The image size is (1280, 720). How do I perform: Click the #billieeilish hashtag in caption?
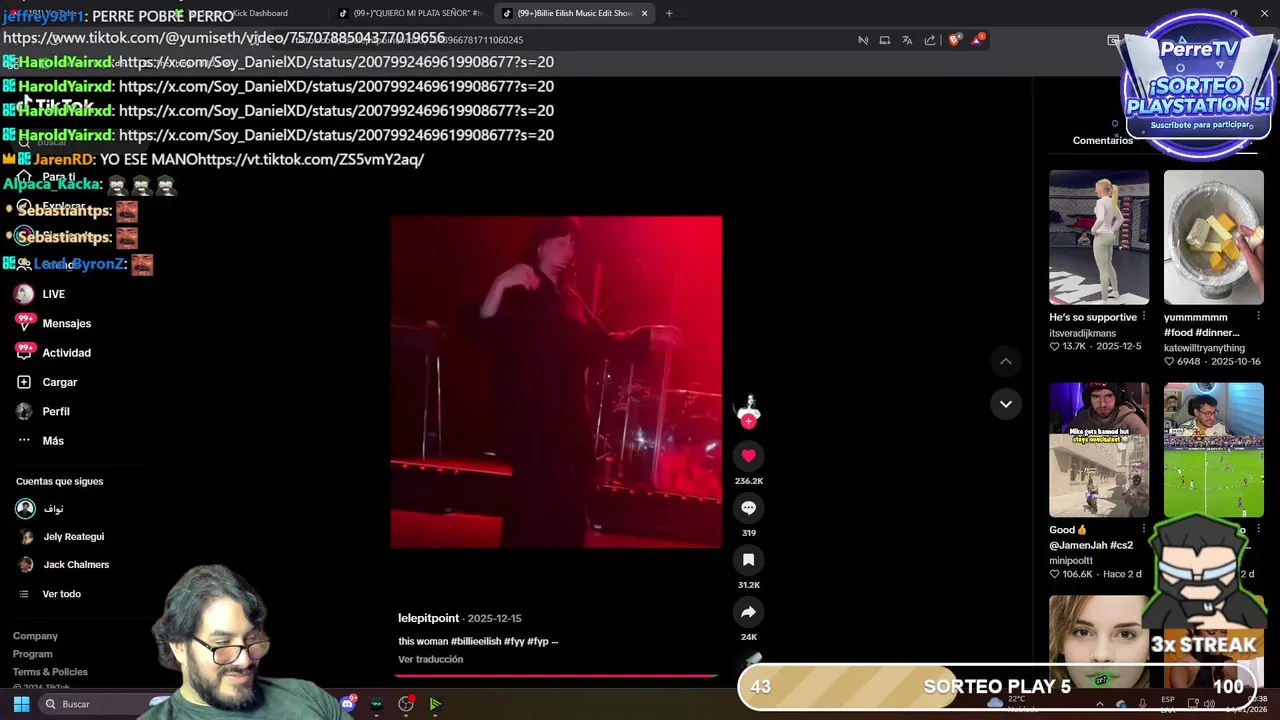(475, 642)
